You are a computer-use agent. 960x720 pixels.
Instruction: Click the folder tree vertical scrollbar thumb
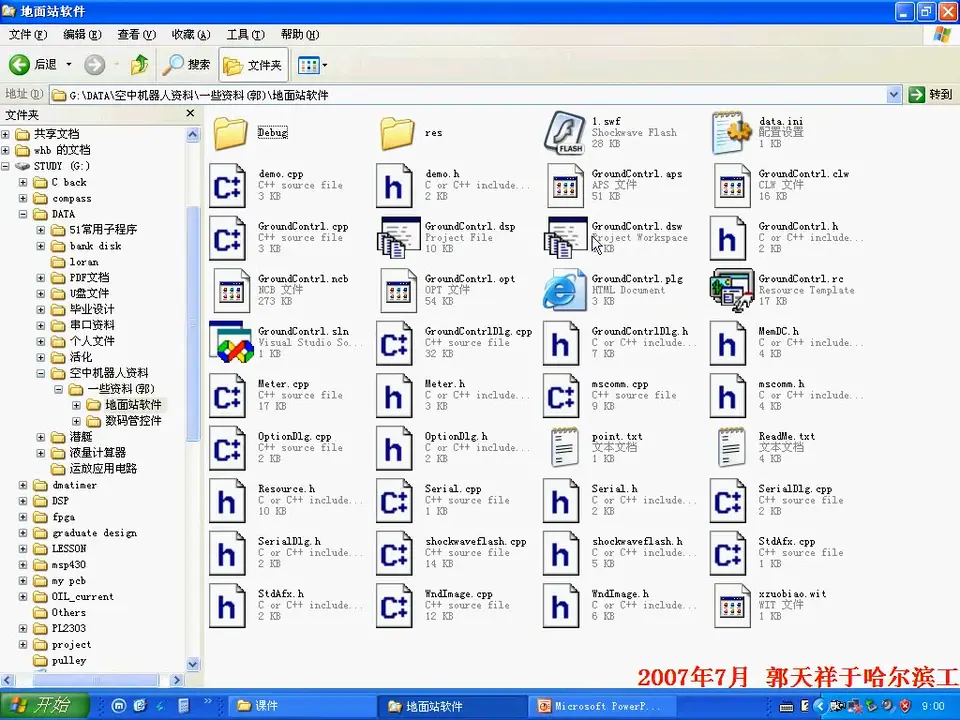click(193, 323)
